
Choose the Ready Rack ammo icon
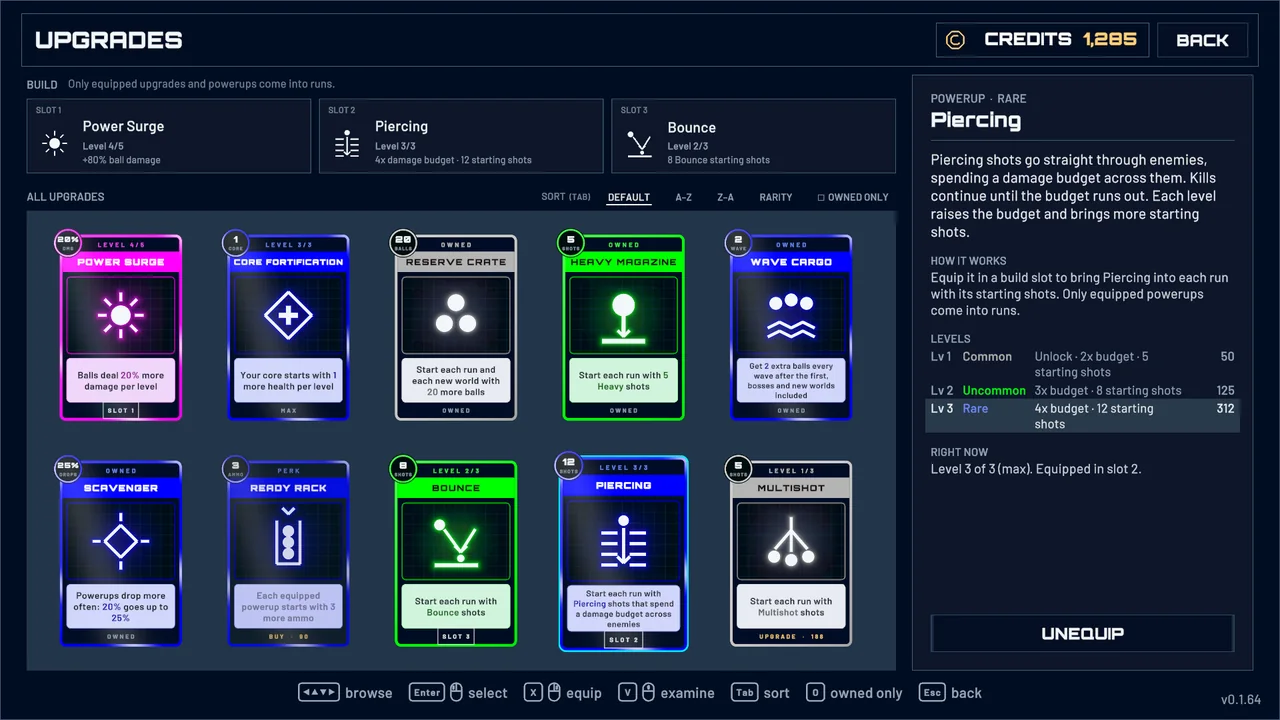(x=288, y=539)
